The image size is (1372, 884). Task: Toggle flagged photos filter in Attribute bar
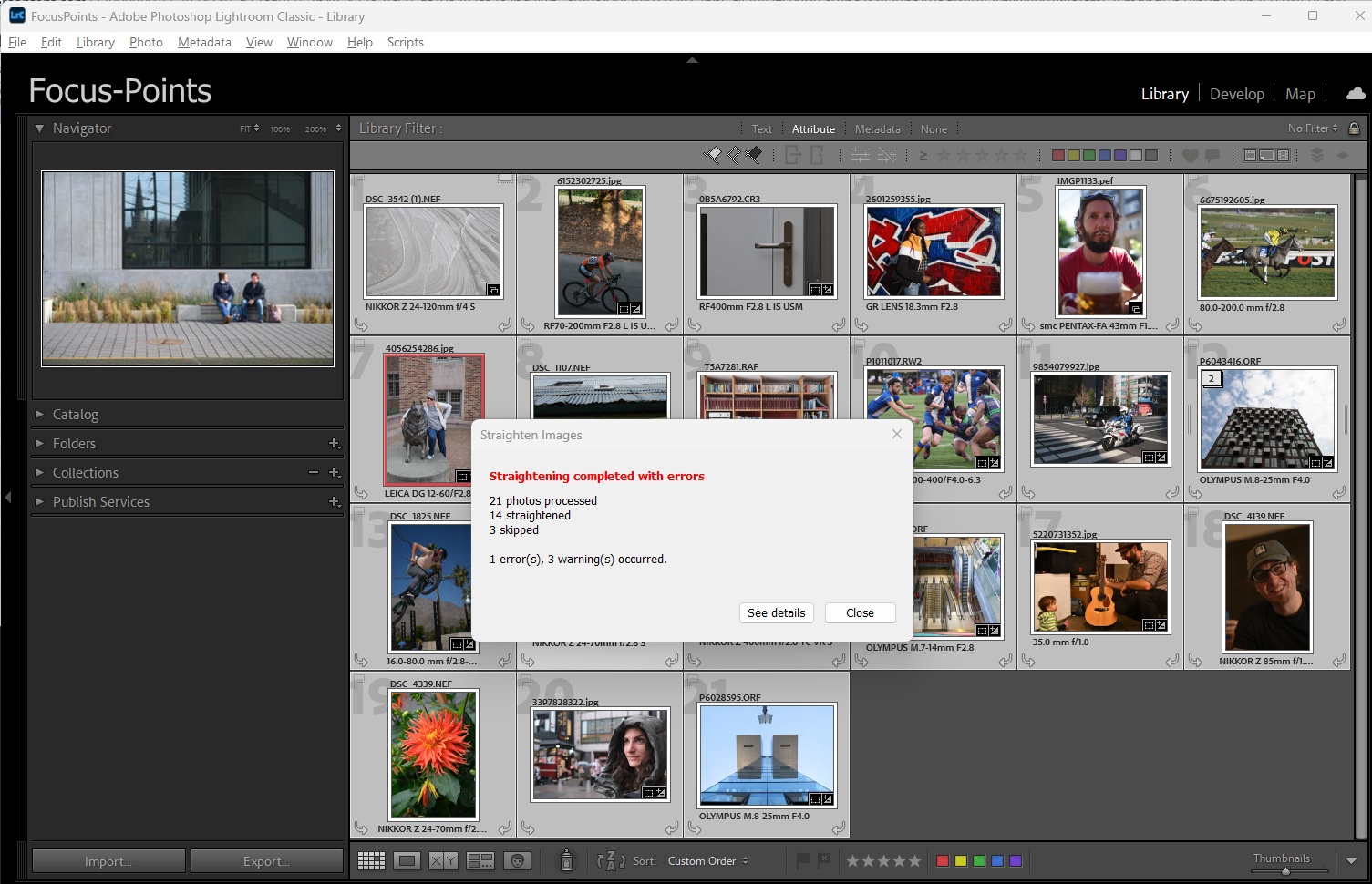[713, 155]
